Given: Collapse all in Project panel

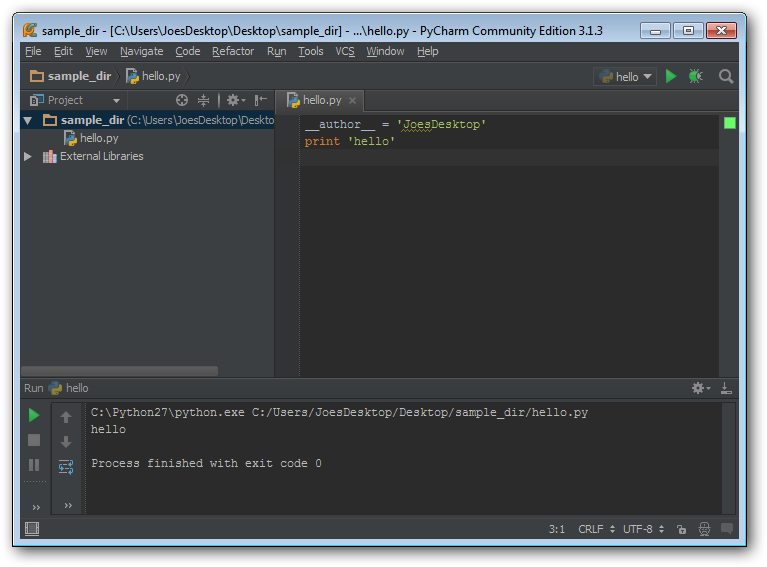Looking at the screenshot, I should click(203, 100).
